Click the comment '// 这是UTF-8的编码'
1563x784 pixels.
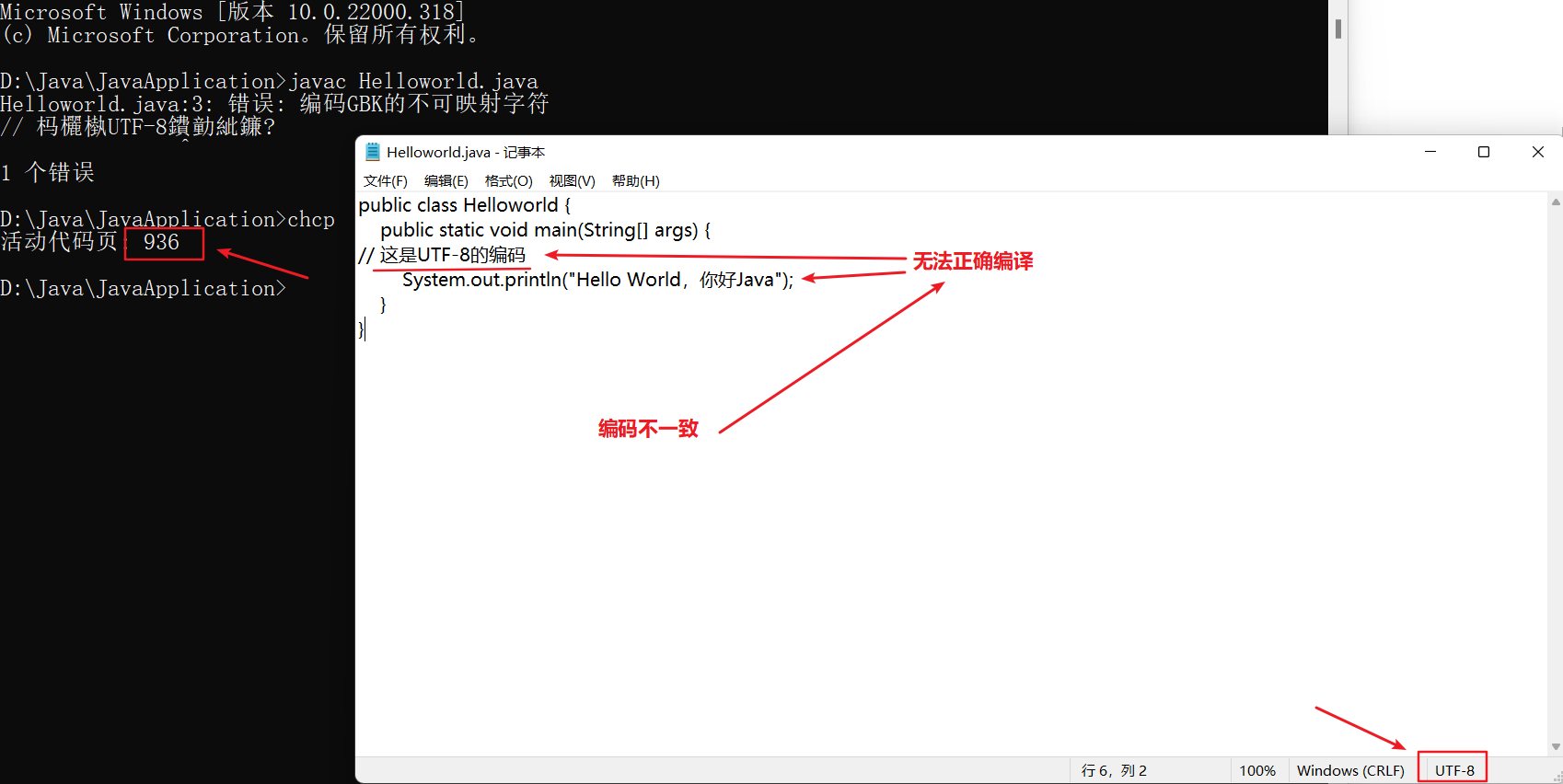(442, 255)
